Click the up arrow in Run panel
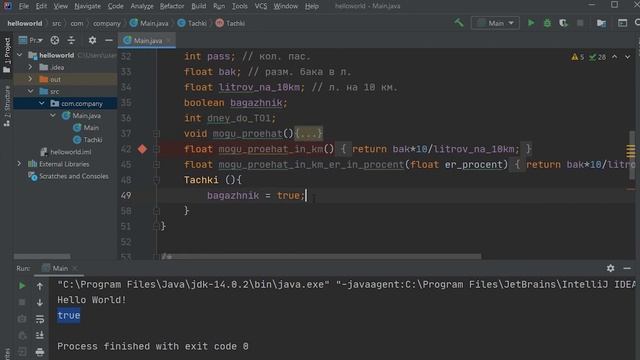The width and height of the screenshot is (640, 360). coord(40,287)
